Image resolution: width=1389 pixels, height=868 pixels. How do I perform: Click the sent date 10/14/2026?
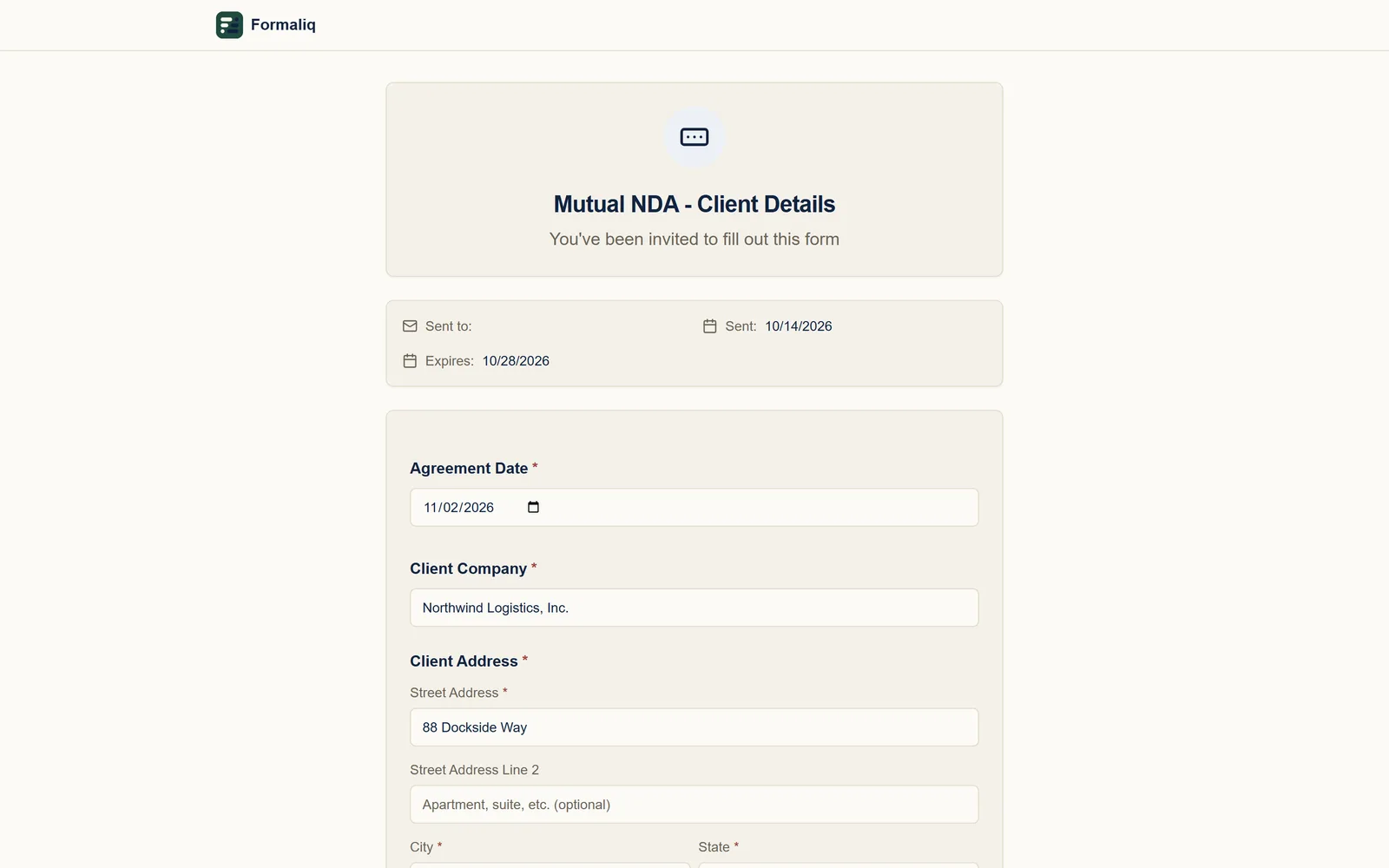[799, 326]
